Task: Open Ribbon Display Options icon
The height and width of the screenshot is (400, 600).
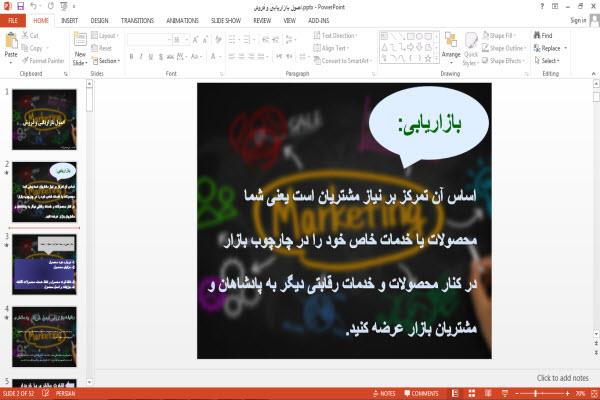Action: tap(555, 6)
